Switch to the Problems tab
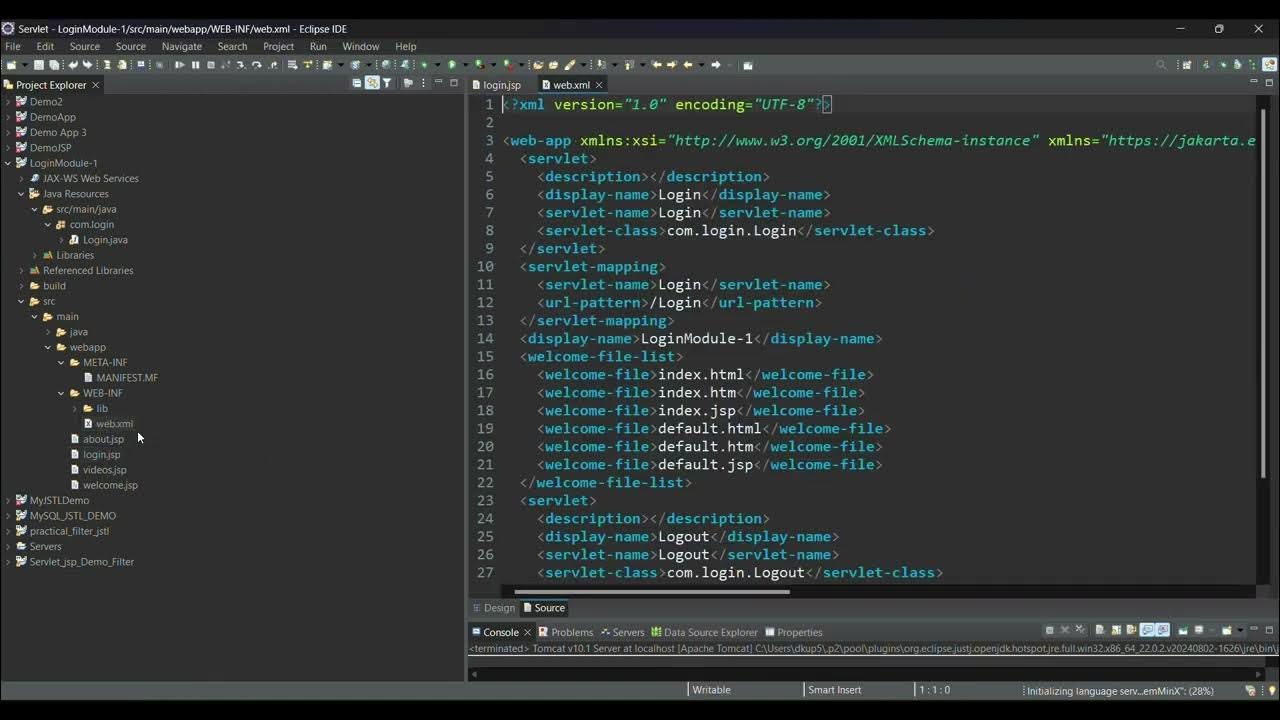1280x720 pixels. (566, 632)
